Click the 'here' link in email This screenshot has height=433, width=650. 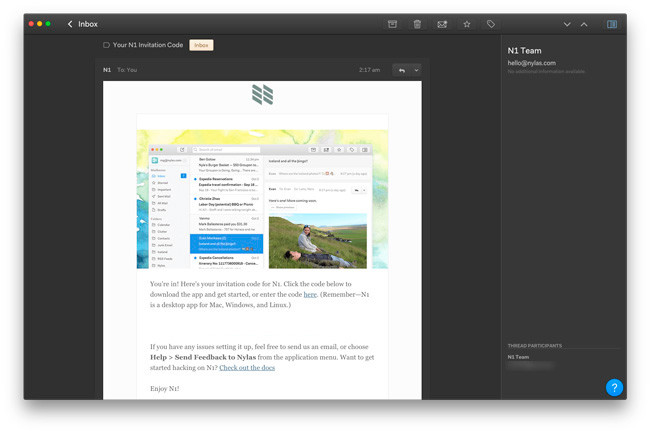pos(310,295)
